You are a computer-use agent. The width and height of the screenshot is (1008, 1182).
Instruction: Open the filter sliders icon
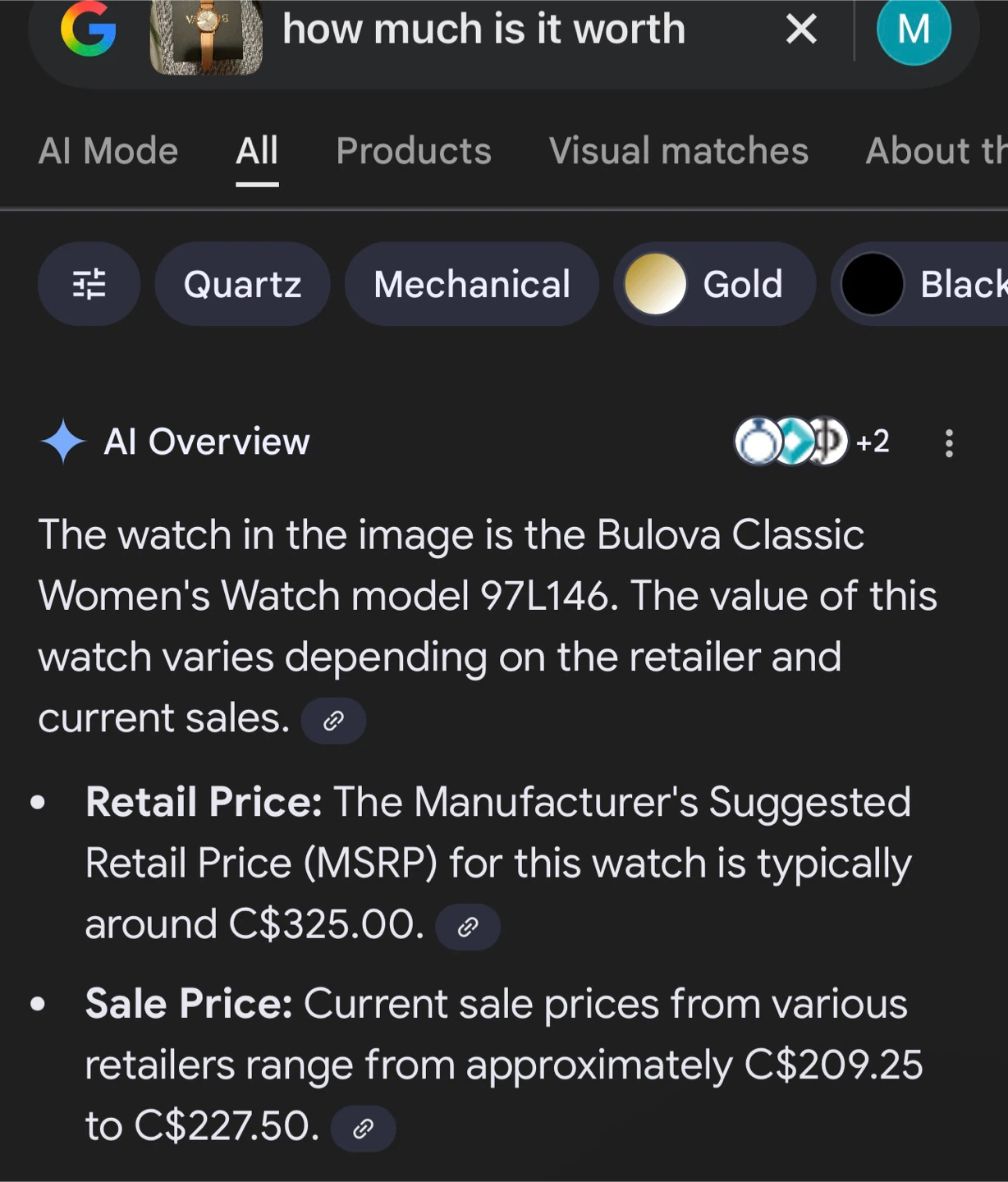(89, 284)
